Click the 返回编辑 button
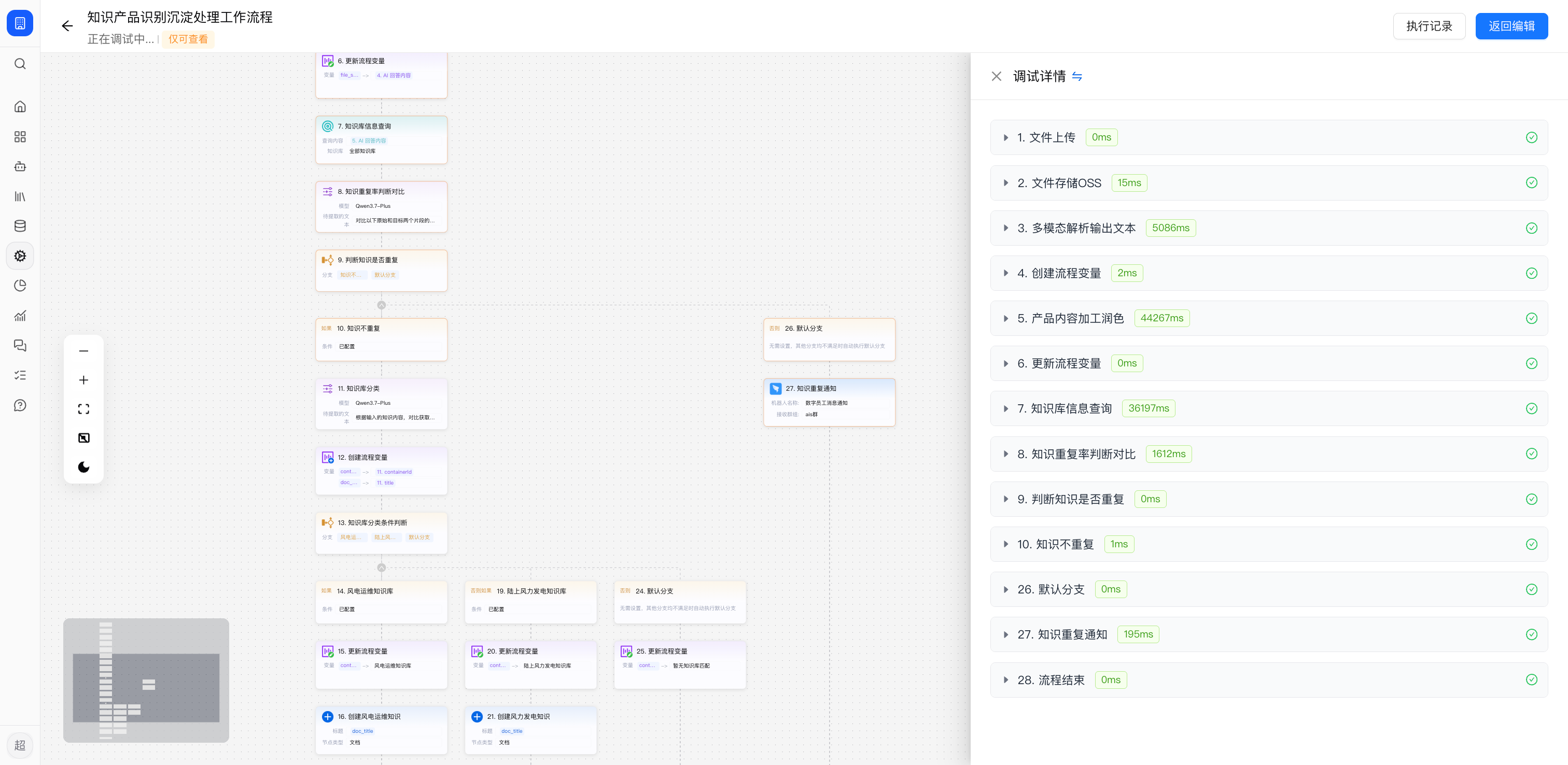The width and height of the screenshot is (1568, 765). click(1511, 25)
